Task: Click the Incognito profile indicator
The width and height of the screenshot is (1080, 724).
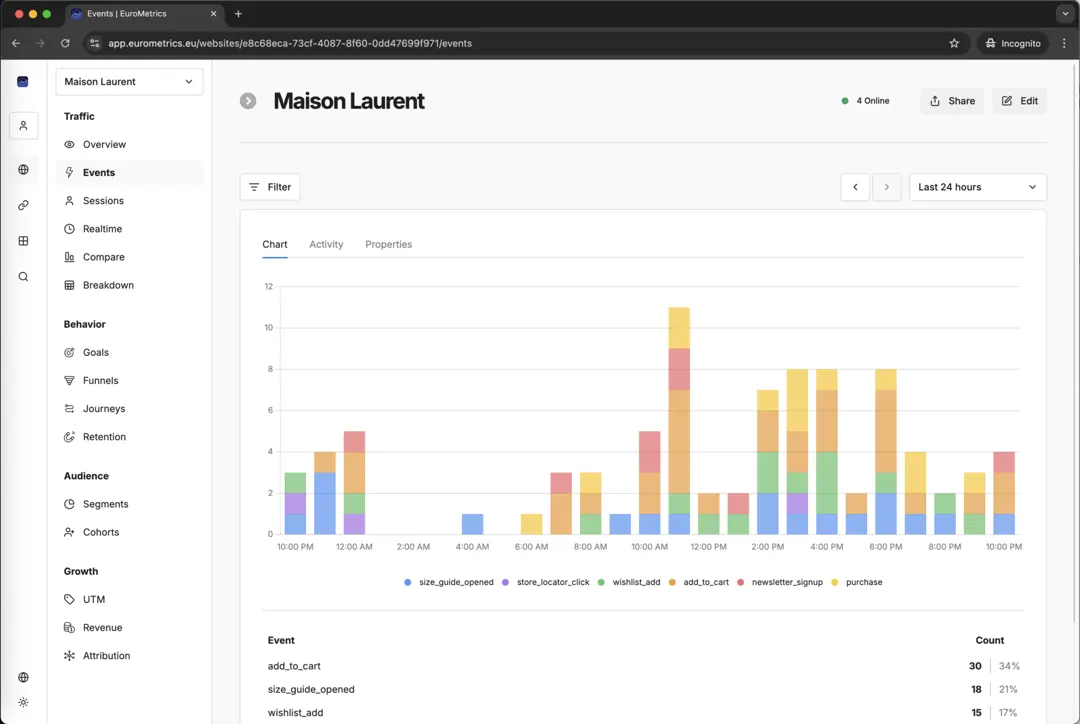Action: point(1012,43)
